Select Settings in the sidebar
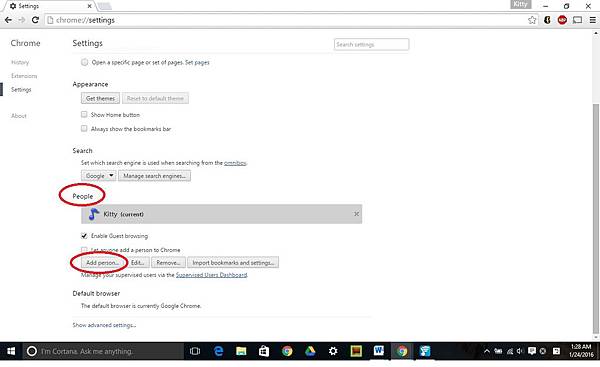This screenshot has width=600, height=367. coord(21,90)
